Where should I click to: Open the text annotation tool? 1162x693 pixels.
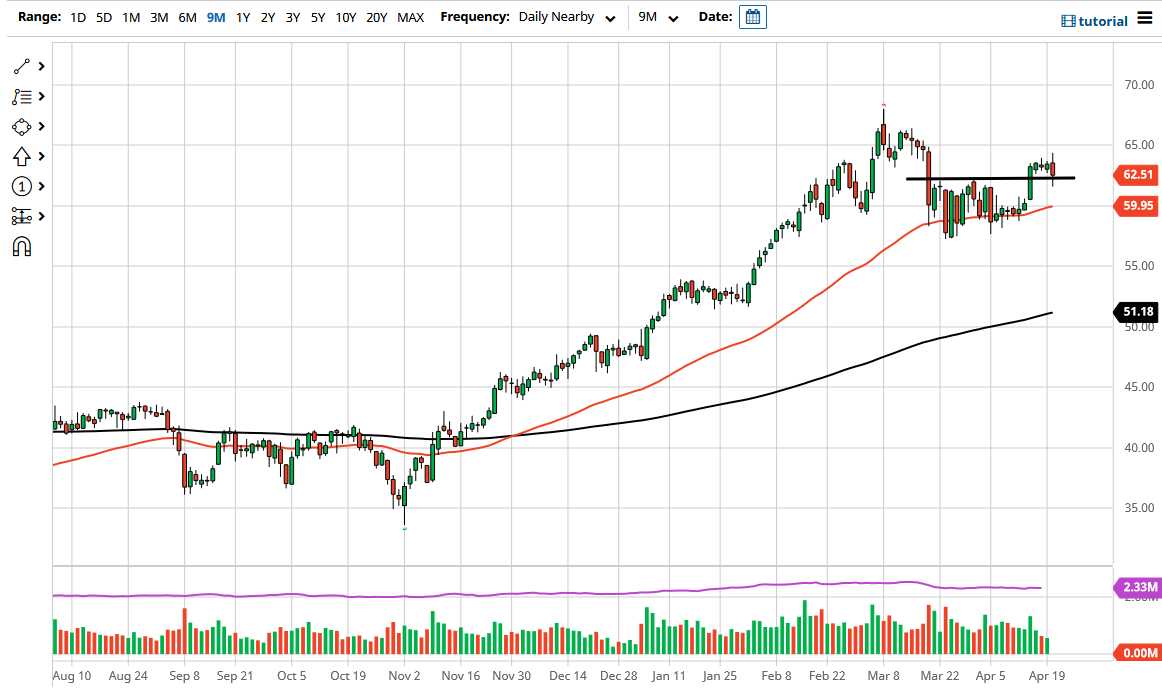tap(20, 96)
